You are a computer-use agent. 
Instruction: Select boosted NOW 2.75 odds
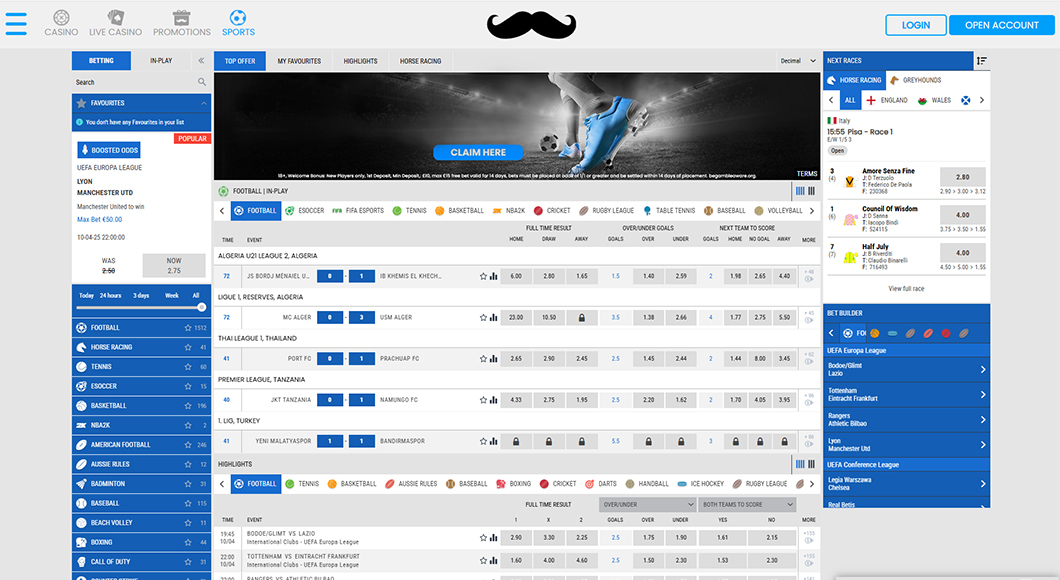tap(174, 266)
